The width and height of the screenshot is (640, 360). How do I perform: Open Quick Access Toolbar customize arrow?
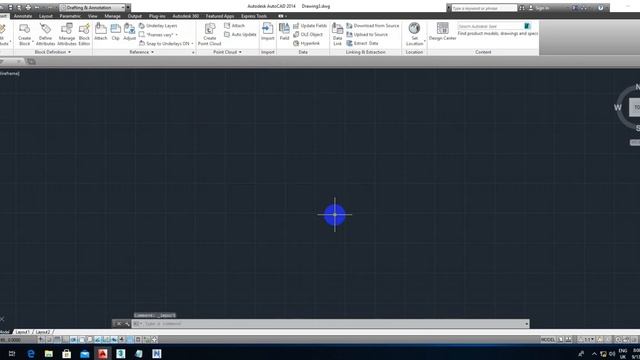click(128, 8)
